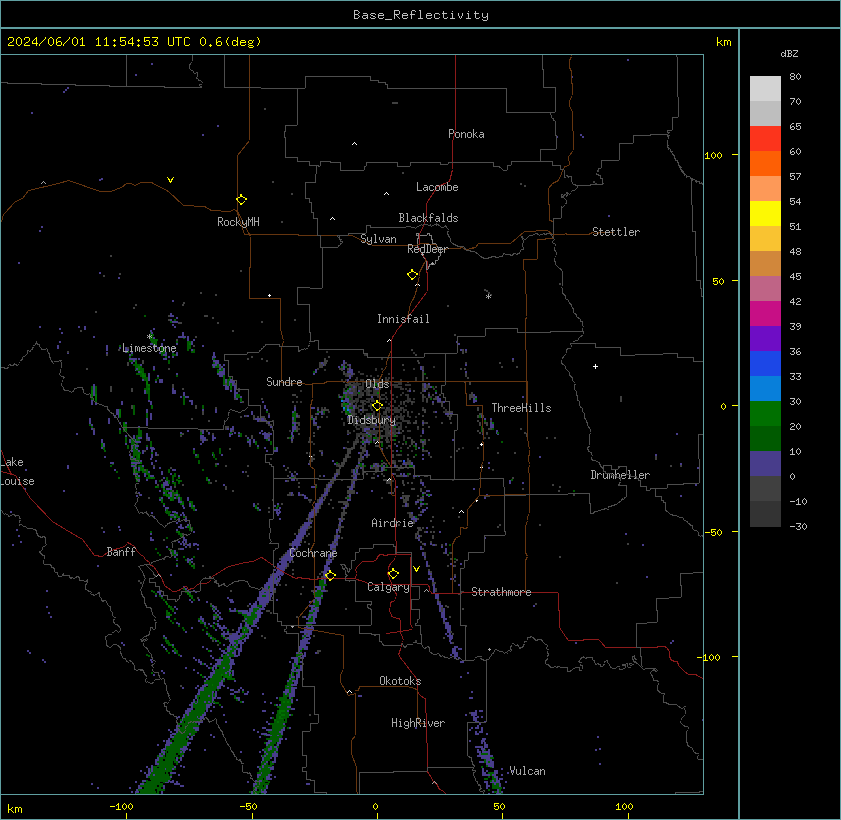The image size is (841, 820).
Task: Select the purple 36-39 dBZ legend swatch
Action: click(x=765, y=338)
